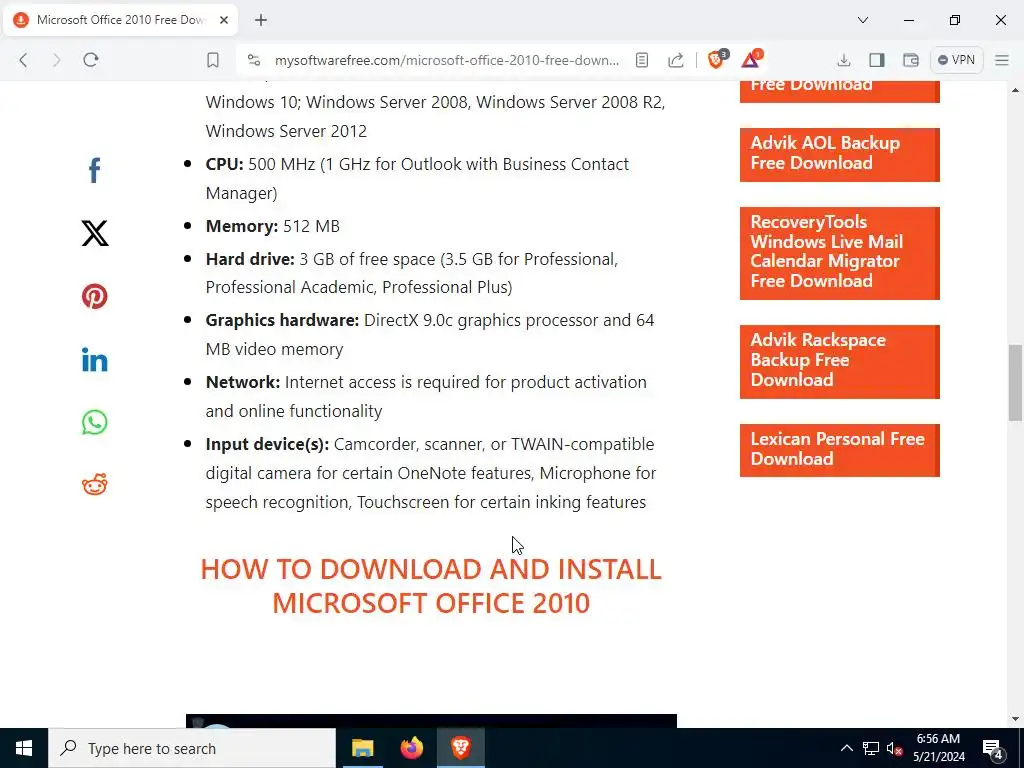
Task: Click the scrollbar down arrow
Action: (x=1015, y=719)
